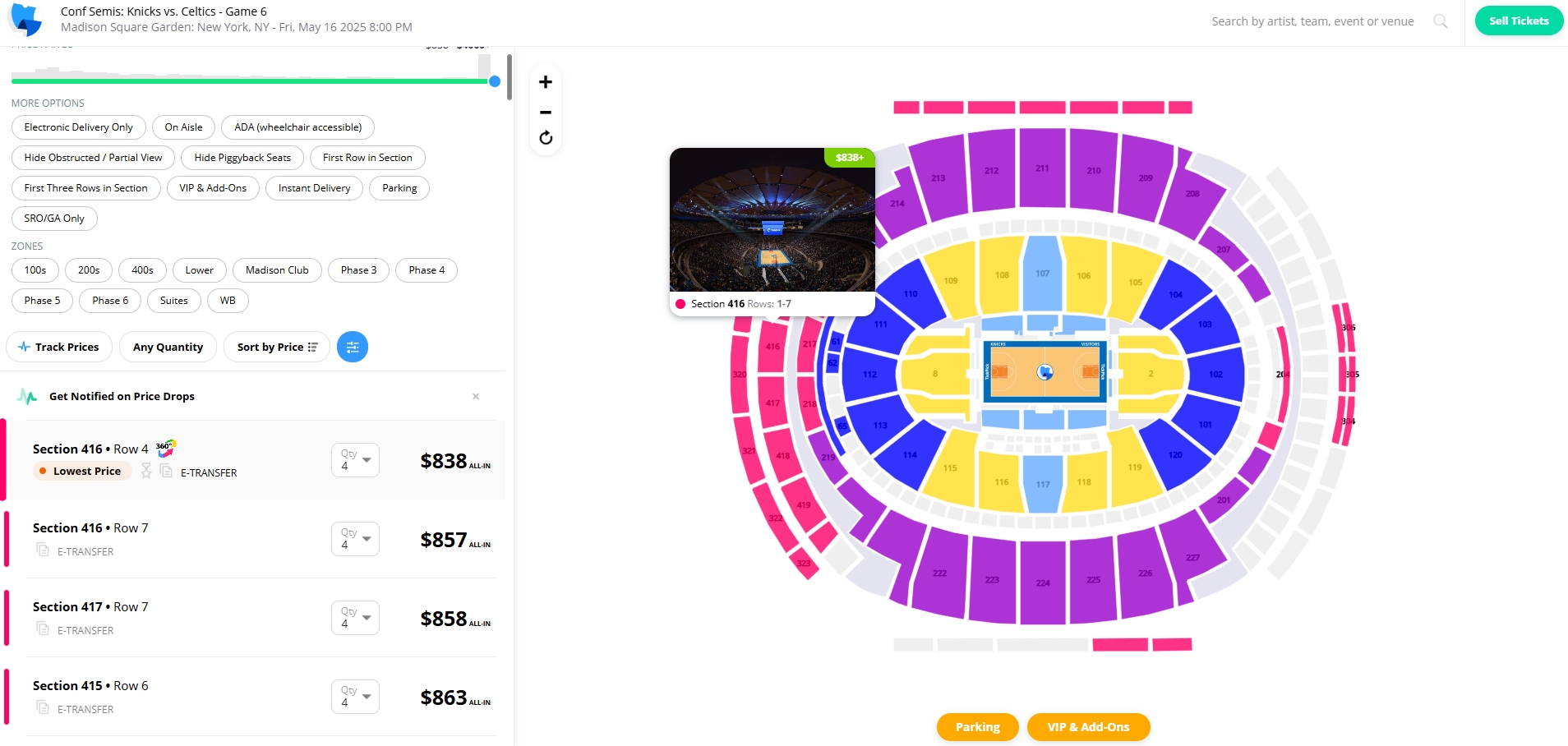Expand the Any Quantity dropdown
Image resolution: width=1568 pixels, height=746 pixels.
point(168,347)
